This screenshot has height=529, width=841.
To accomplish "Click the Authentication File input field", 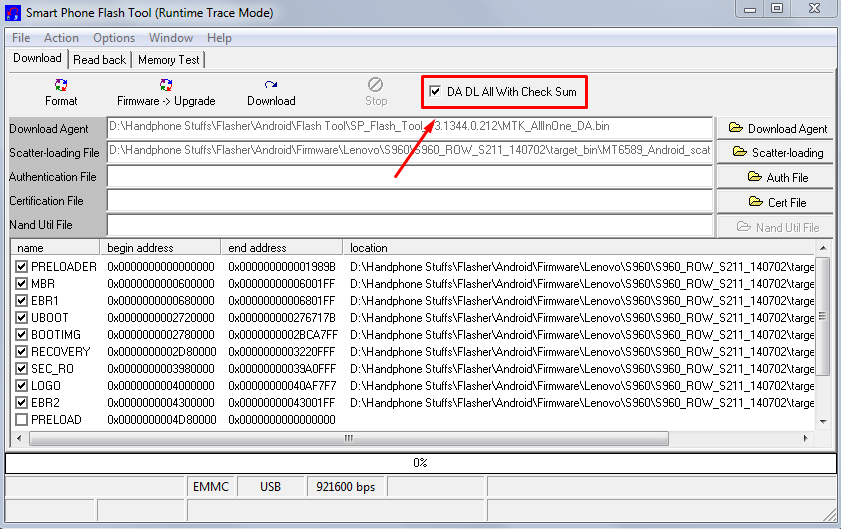I will click(410, 176).
